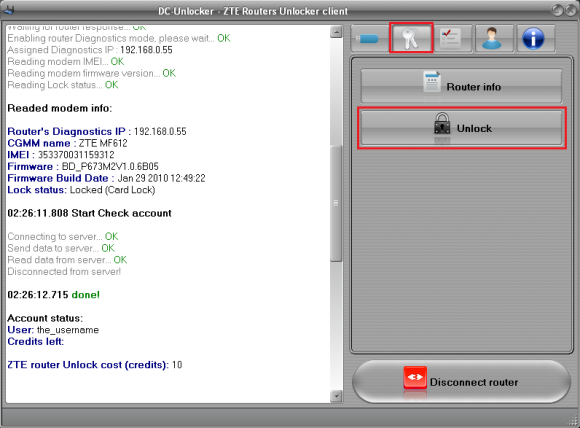The width and height of the screenshot is (580, 428).
Task: Minimize the DC-Unlocker window
Action: (x=557, y=10)
